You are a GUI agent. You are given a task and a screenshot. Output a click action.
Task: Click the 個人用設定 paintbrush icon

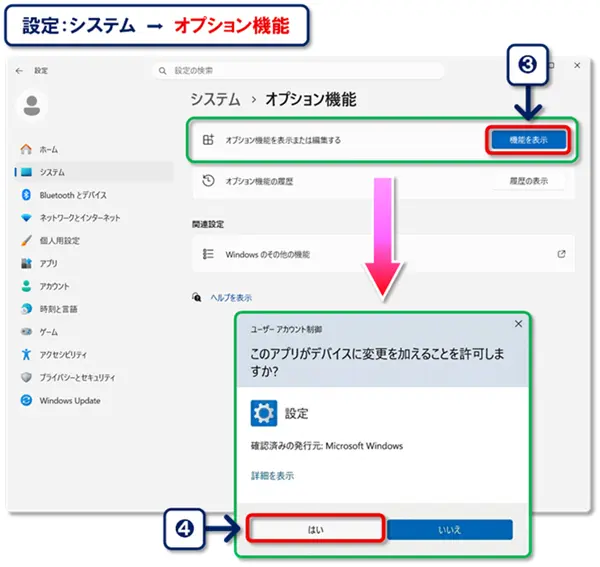tap(26, 241)
